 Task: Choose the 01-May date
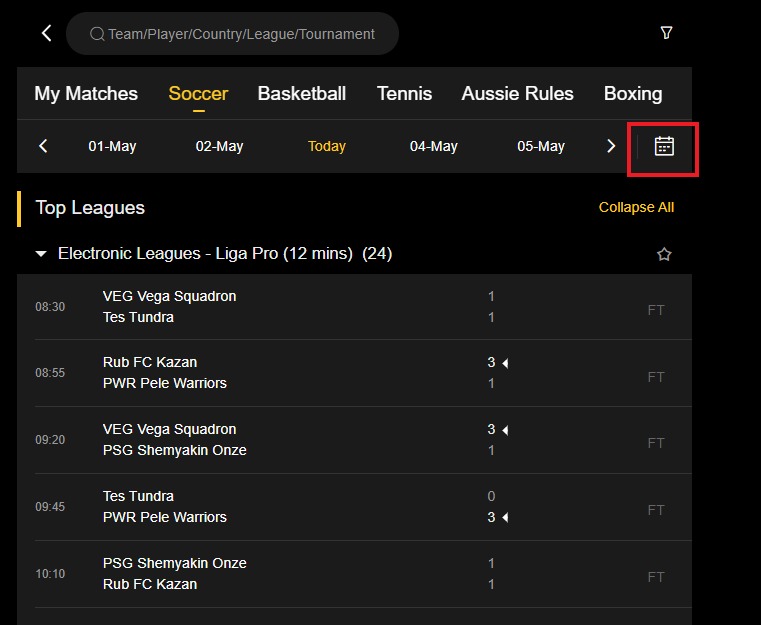(112, 147)
